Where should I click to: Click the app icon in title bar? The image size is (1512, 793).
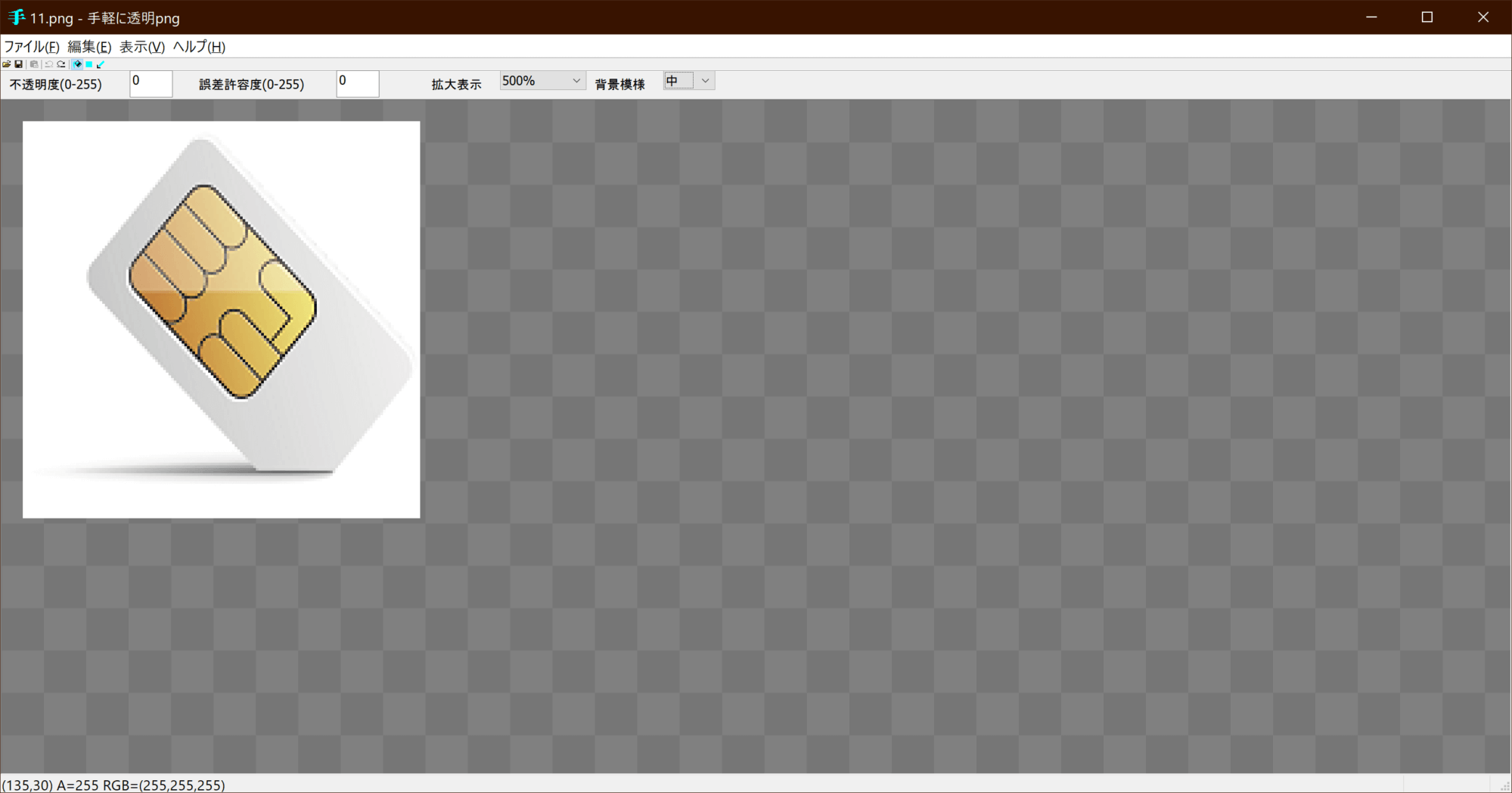click(16, 17)
